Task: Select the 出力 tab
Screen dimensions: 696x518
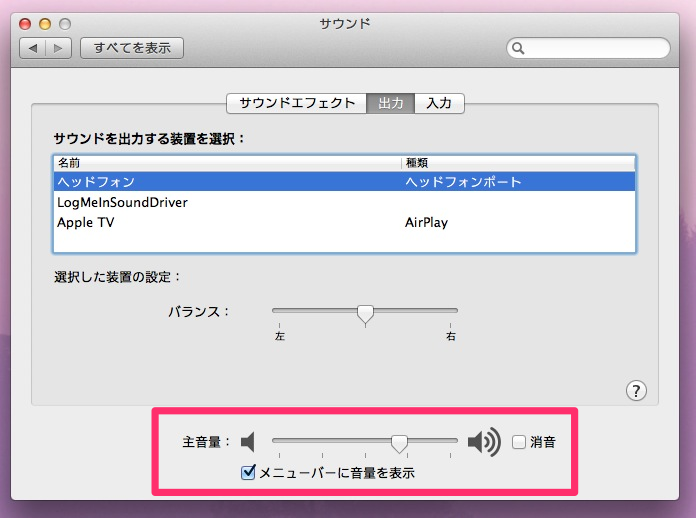Action: tap(391, 103)
